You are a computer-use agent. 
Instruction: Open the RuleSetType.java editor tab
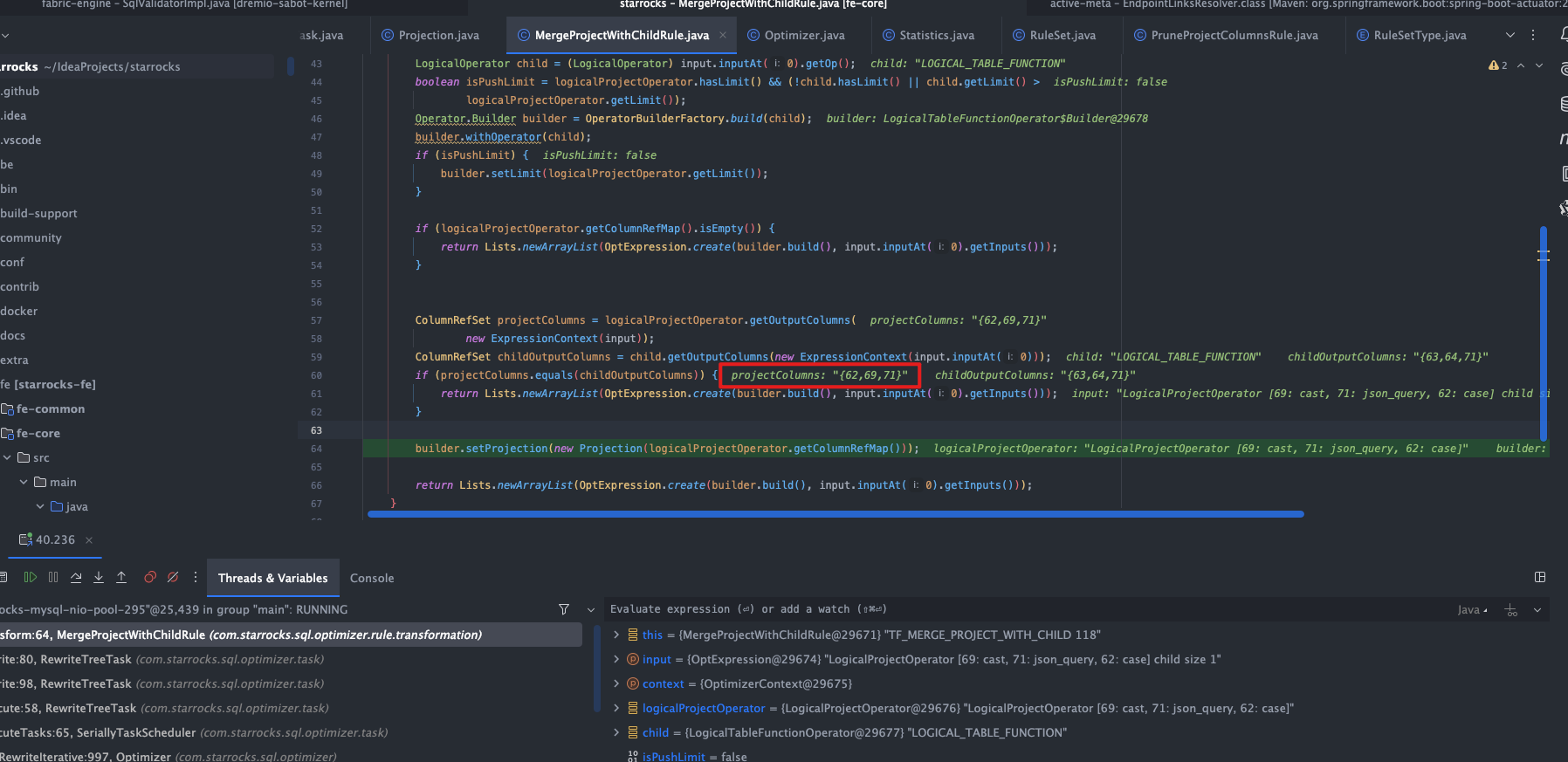1411,36
